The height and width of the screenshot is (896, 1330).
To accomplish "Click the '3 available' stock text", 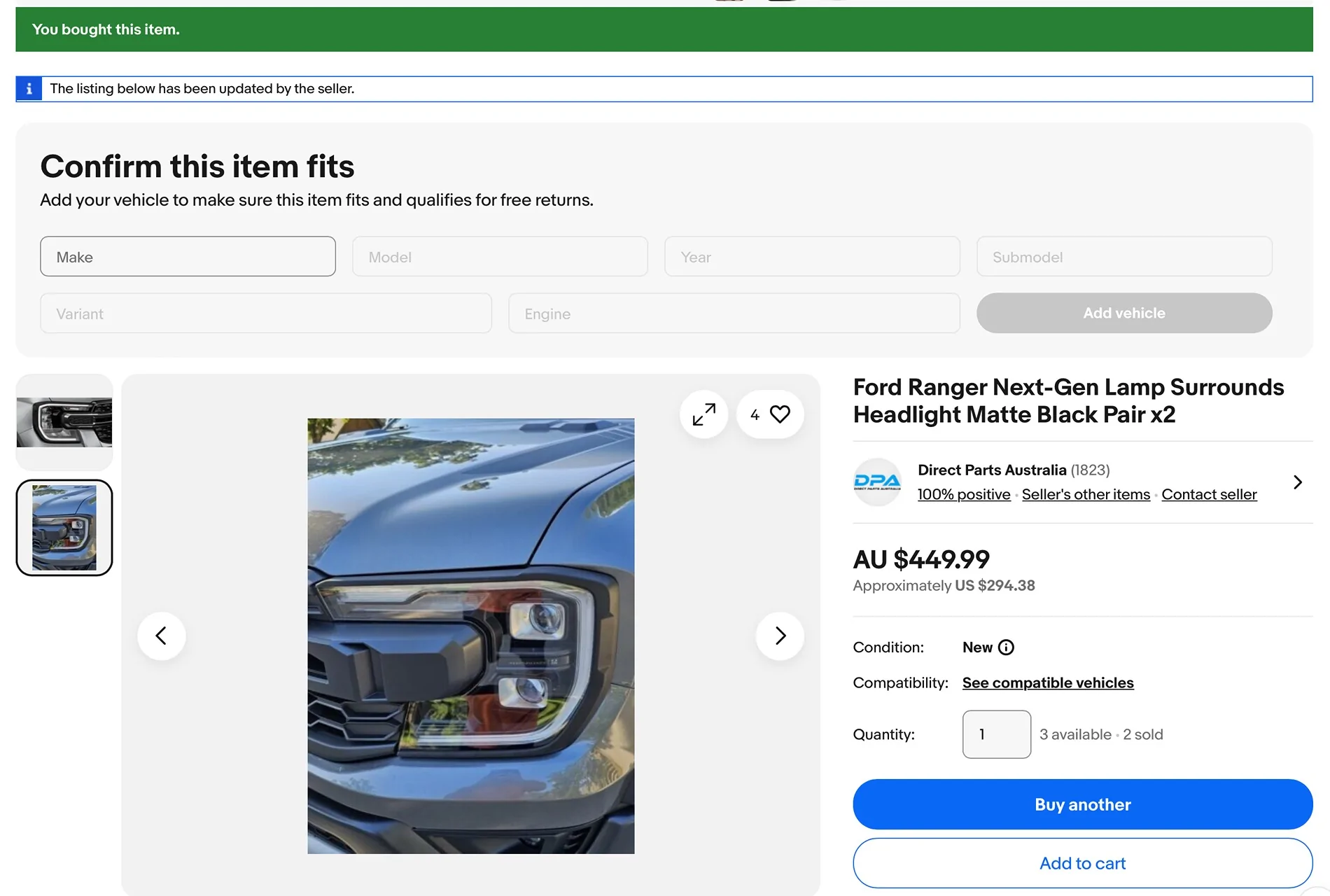I will click(1075, 734).
